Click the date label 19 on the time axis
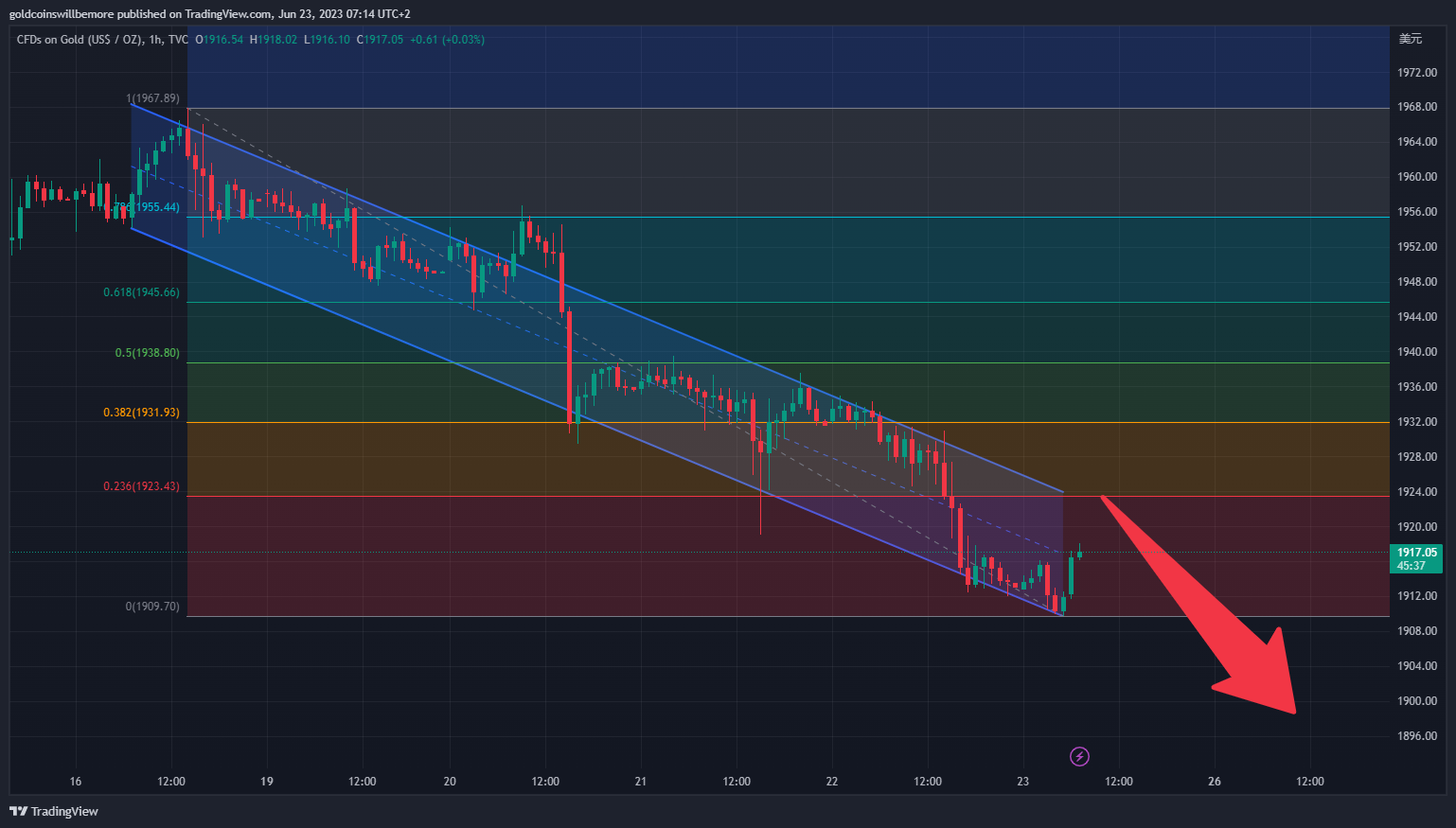 [x=267, y=782]
